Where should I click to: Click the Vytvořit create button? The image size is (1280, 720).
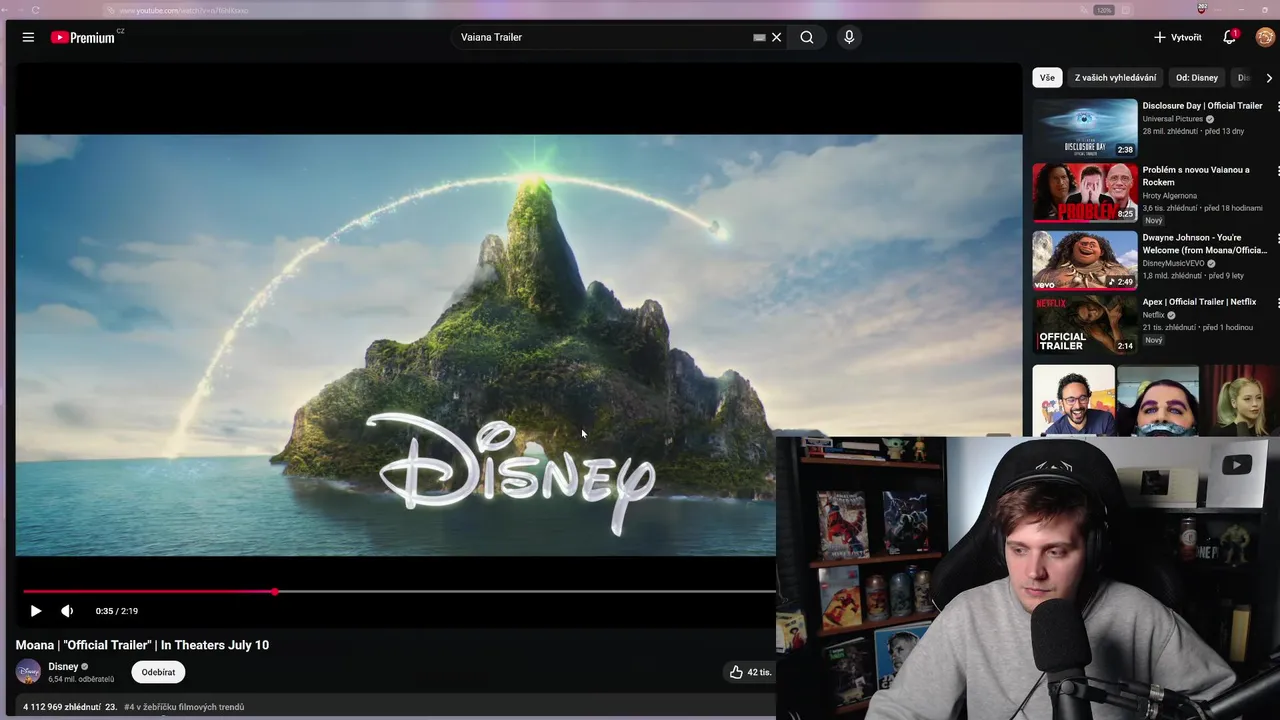coord(1178,37)
